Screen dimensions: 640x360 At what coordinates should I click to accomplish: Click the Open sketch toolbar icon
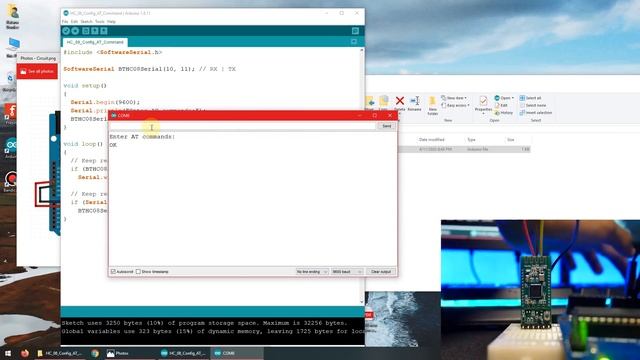click(x=95, y=31)
